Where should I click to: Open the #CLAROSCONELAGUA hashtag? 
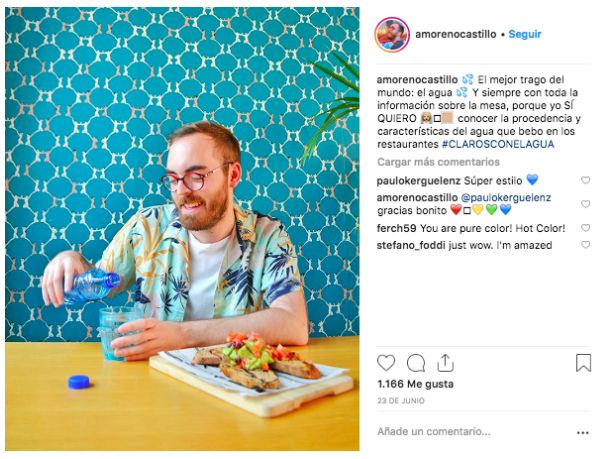[498, 144]
